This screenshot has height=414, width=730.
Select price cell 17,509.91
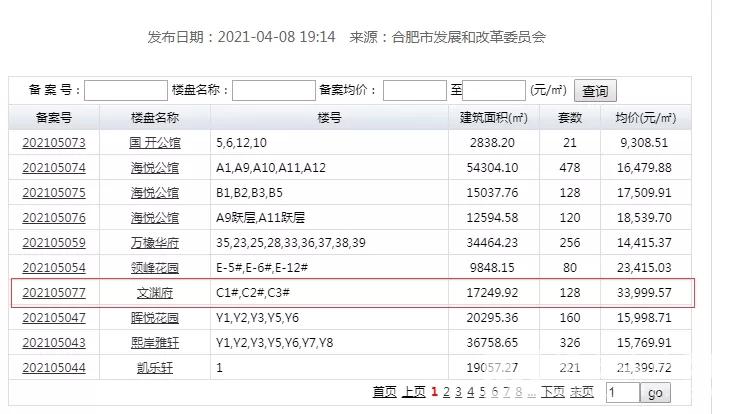[x=644, y=193]
